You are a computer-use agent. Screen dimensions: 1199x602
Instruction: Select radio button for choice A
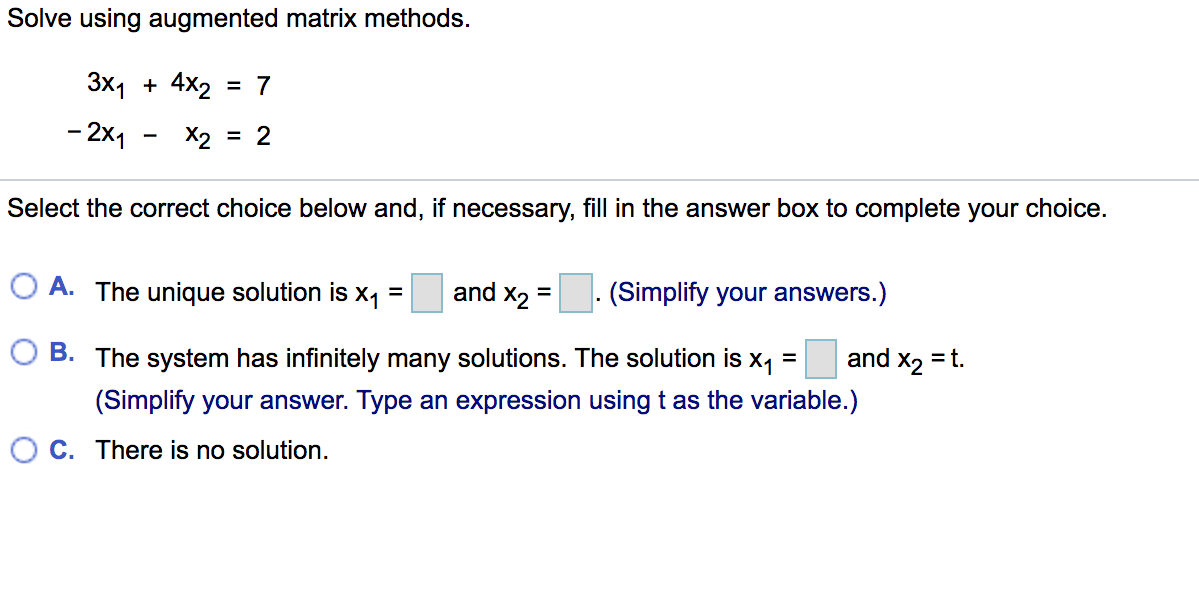click(x=23, y=286)
